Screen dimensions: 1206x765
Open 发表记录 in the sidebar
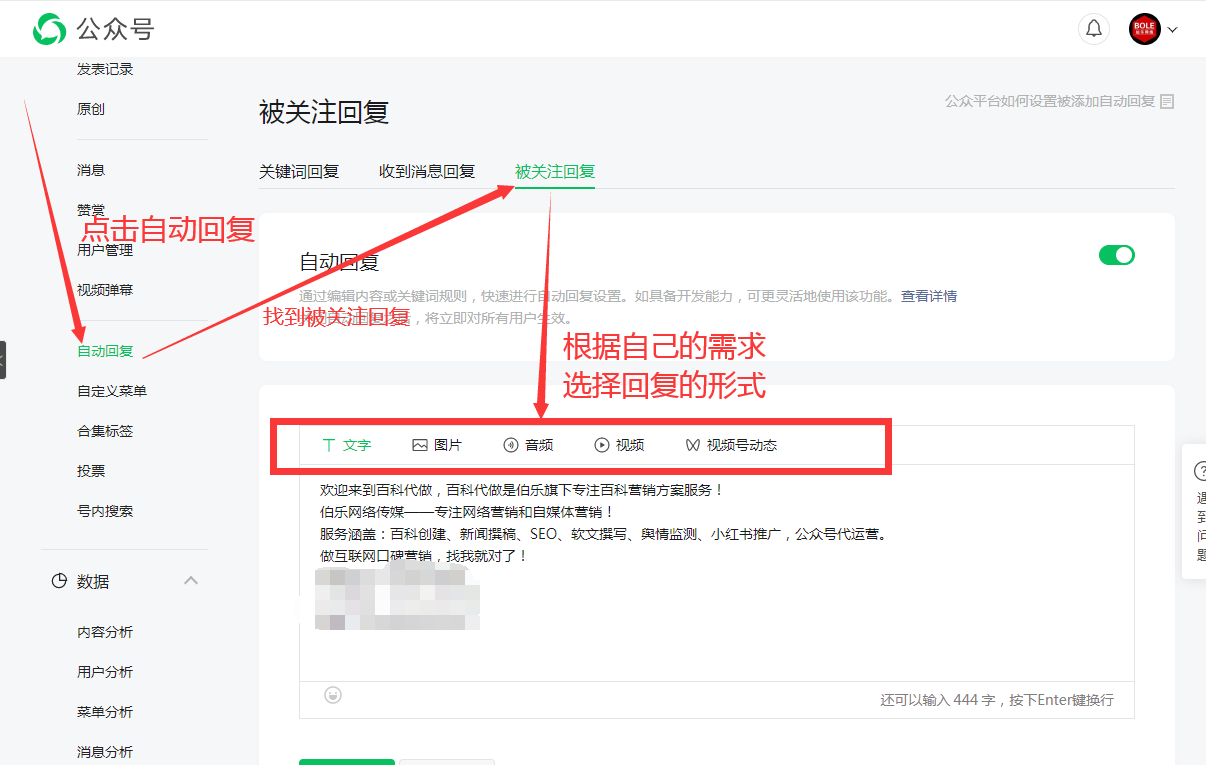click(x=105, y=69)
